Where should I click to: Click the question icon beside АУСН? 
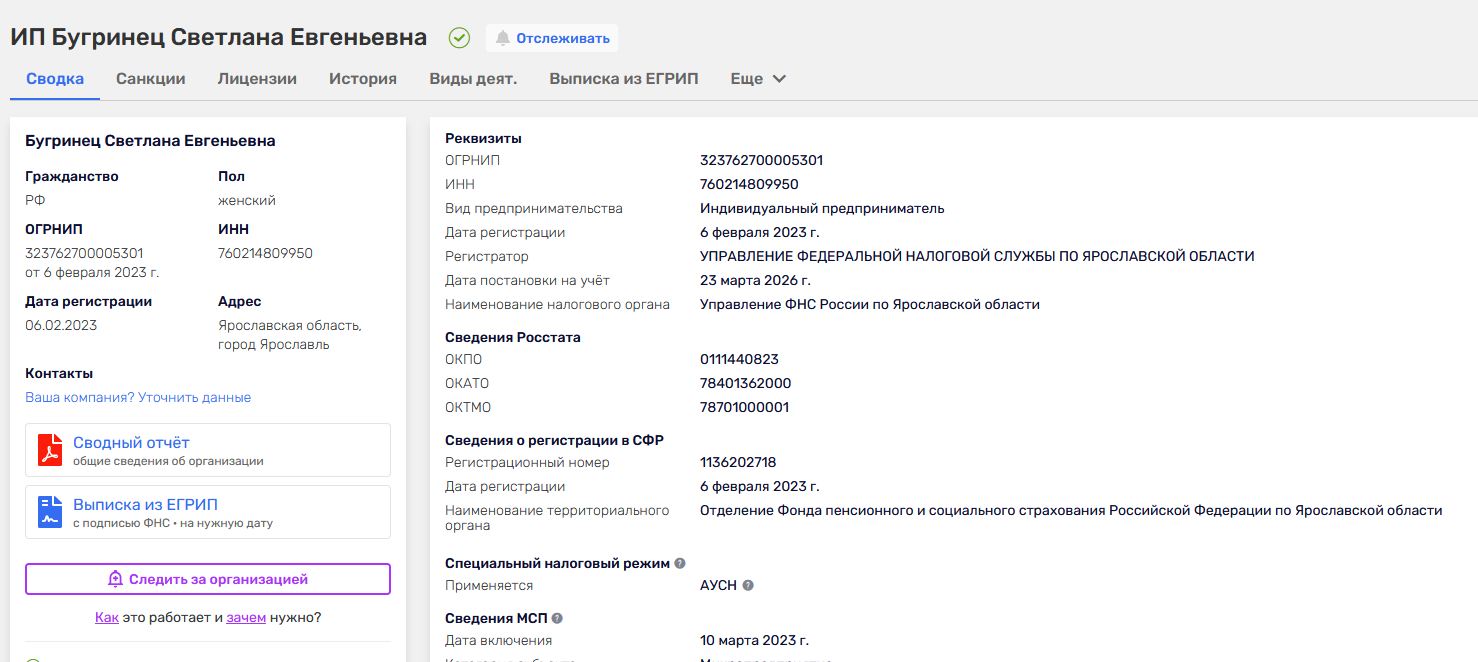pos(748,586)
